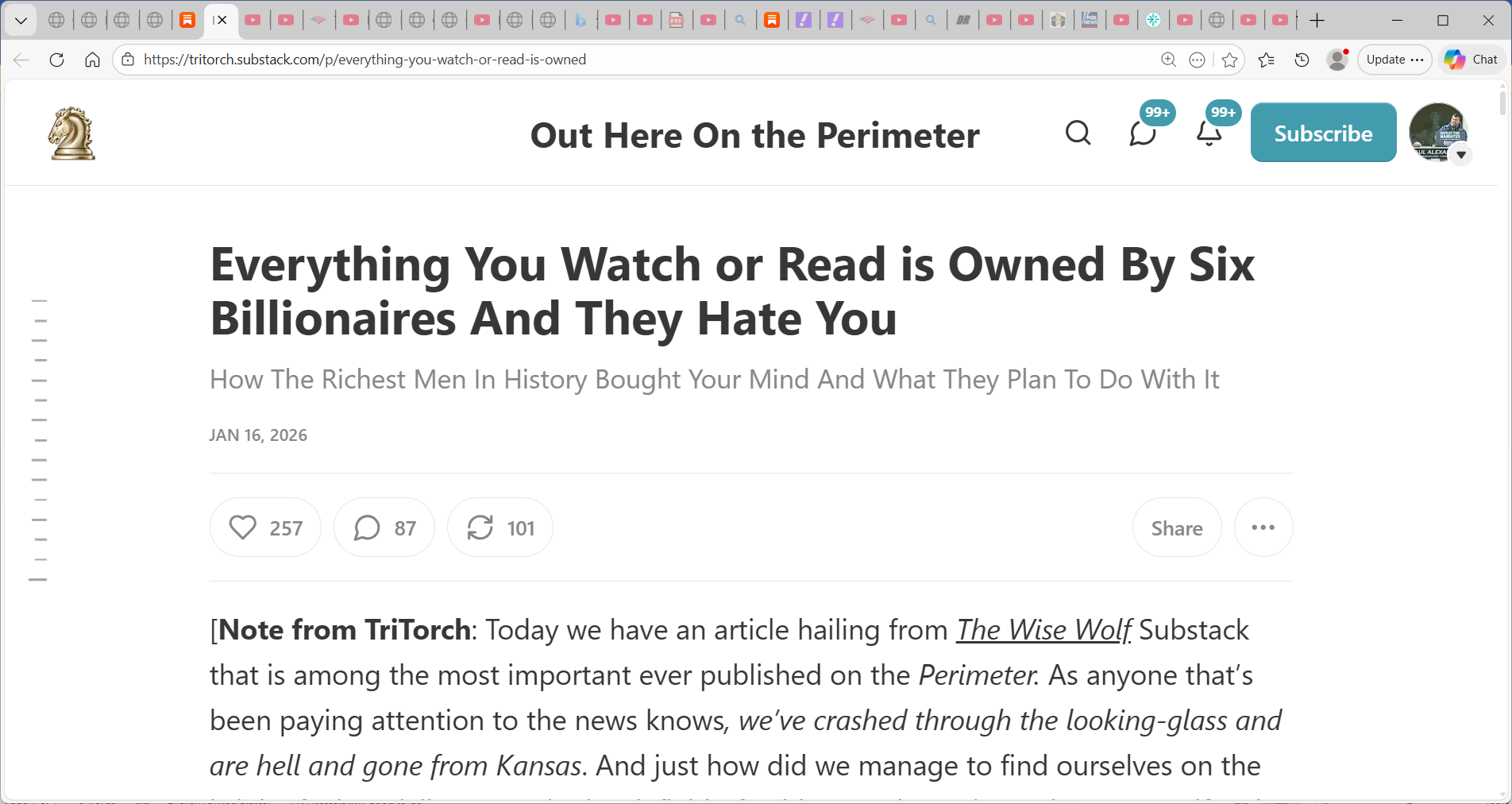Open the 87 comments button

point(384,528)
